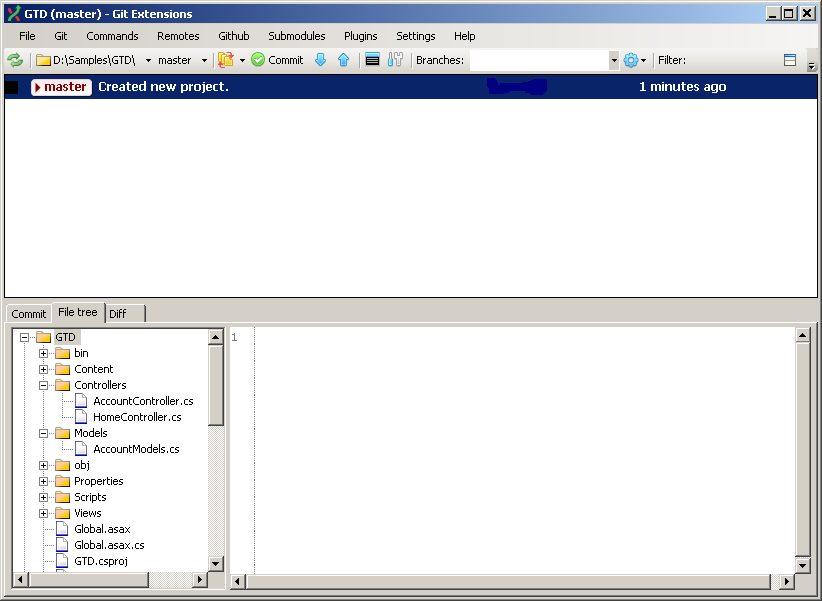Viewport: 822px width, 601px height.
Task: Expand the Scripts folder node
Action: 44,497
